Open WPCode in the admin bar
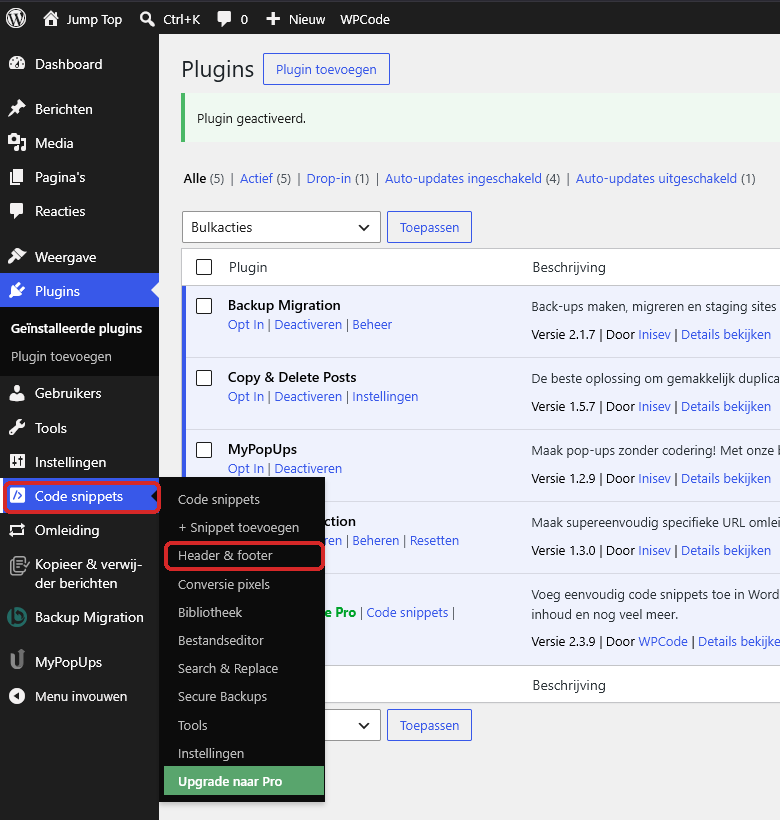780x820 pixels. pos(365,19)
